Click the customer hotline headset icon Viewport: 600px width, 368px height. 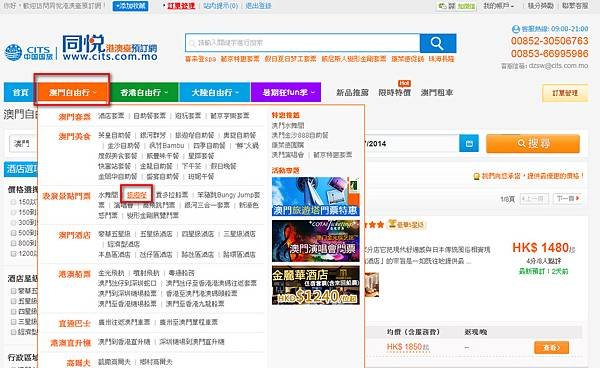(515, 29)
